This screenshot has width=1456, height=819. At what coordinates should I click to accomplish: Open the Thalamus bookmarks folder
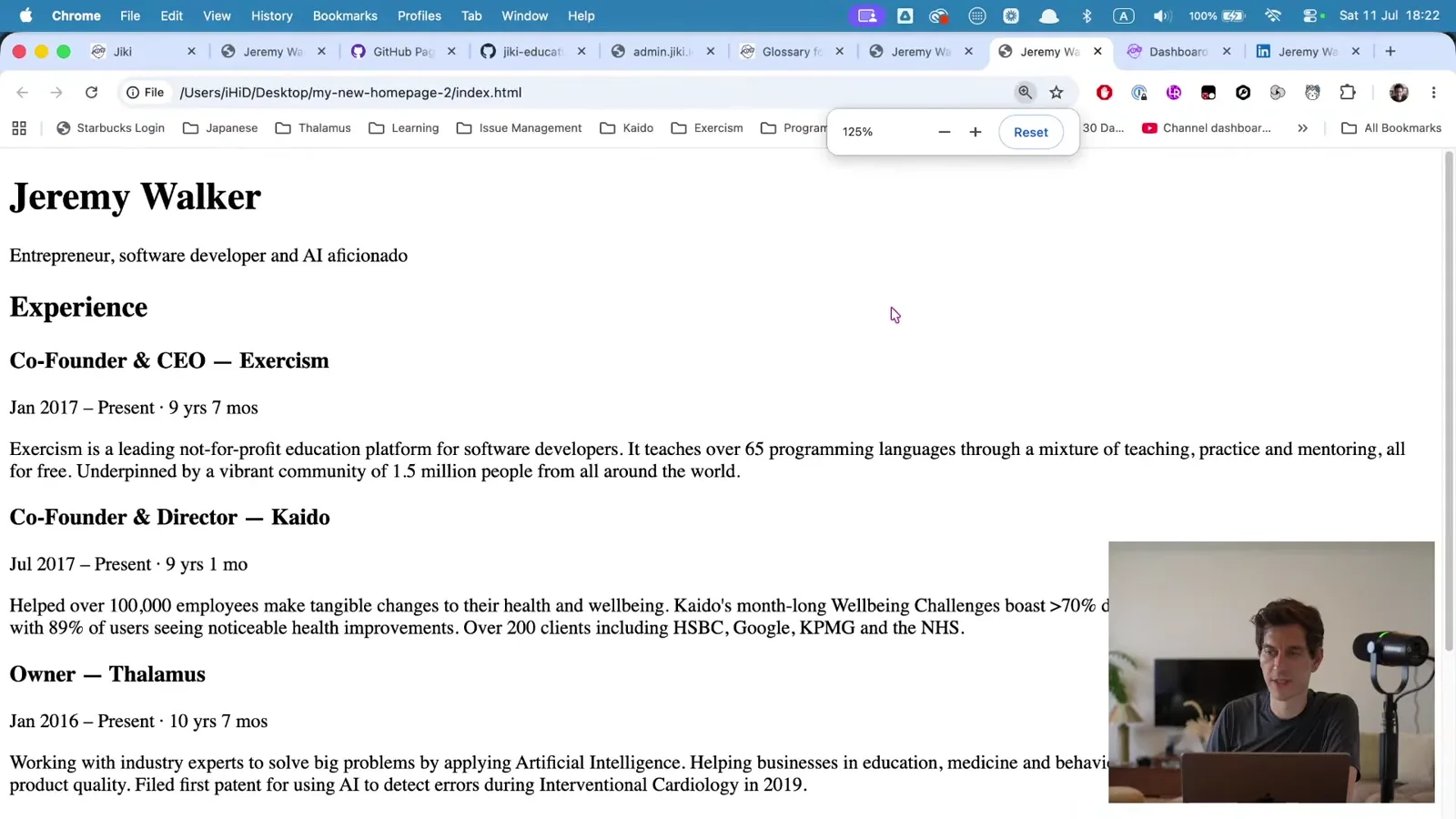point(313,128)
